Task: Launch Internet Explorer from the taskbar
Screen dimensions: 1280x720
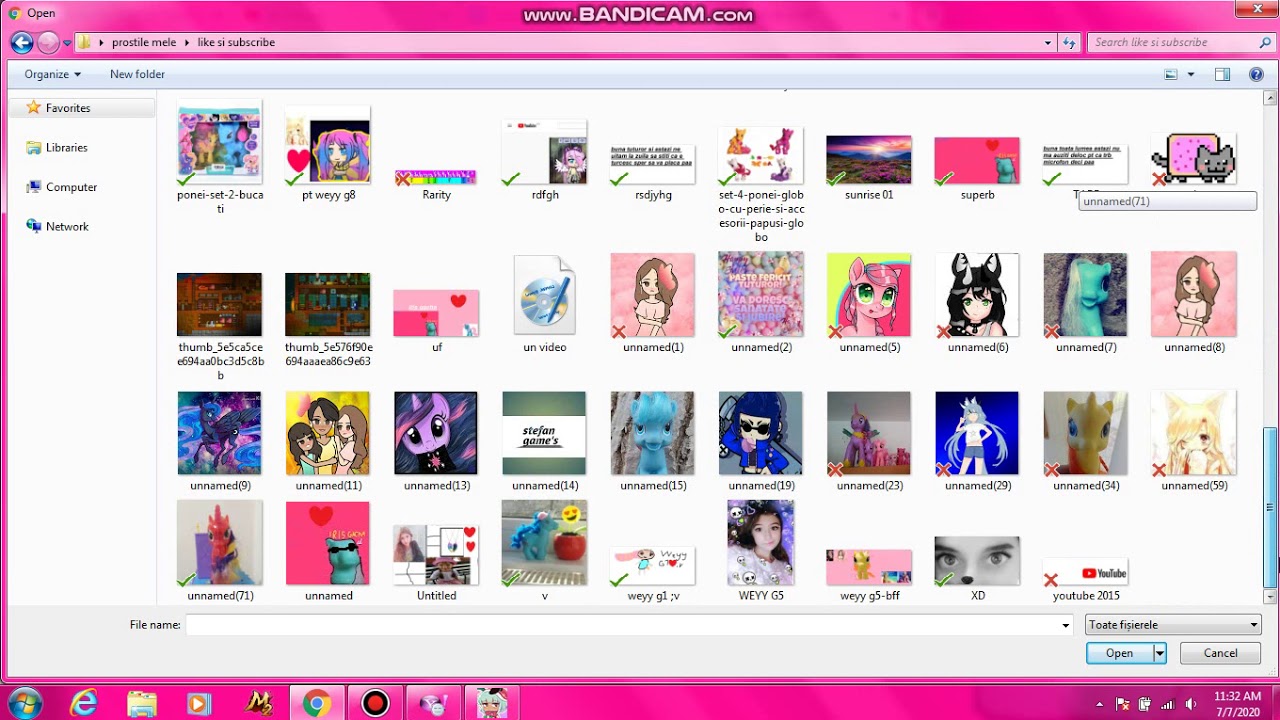Action: pyautogui.click(x=84, y=703)
